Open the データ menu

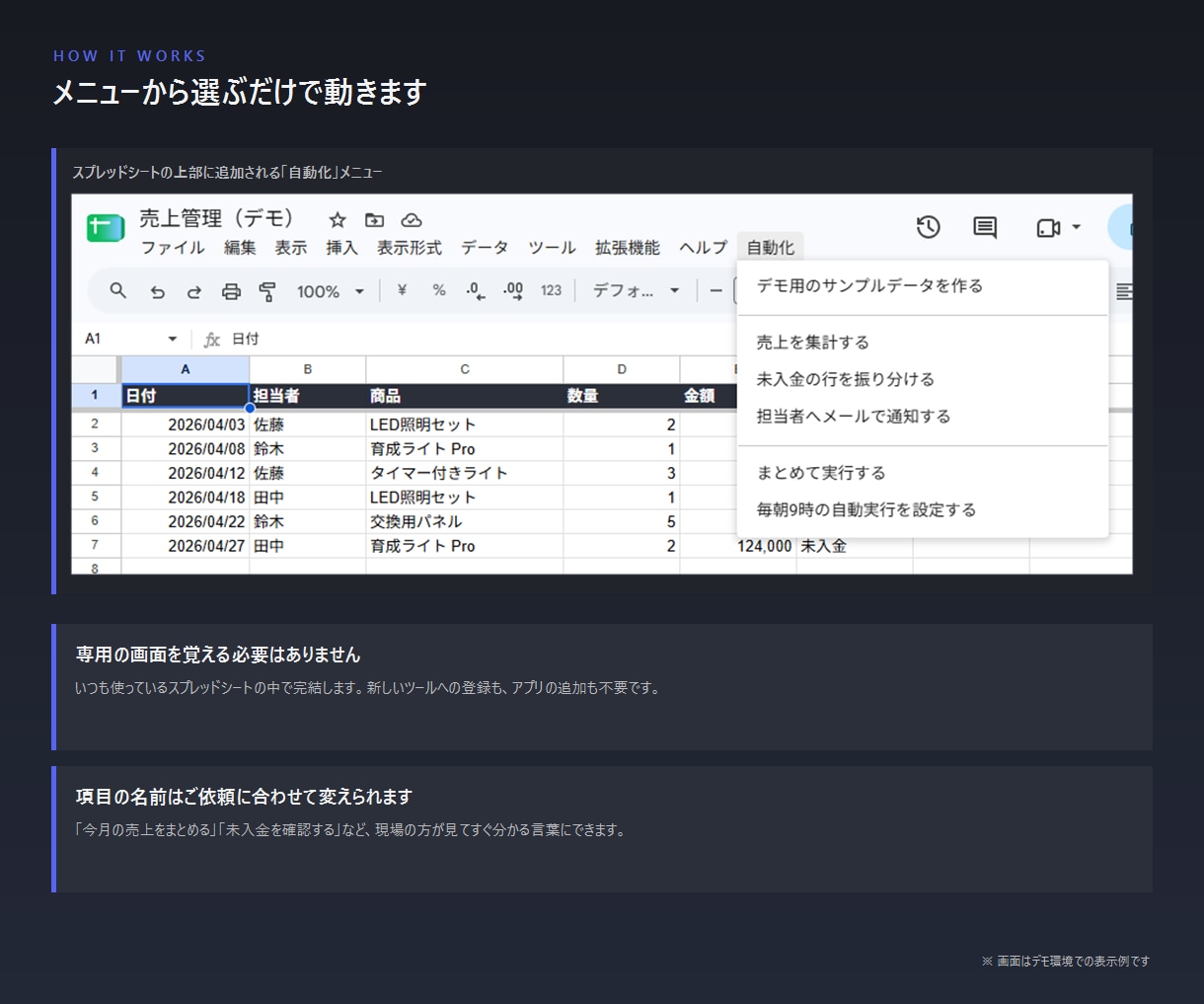pos(485,248)
